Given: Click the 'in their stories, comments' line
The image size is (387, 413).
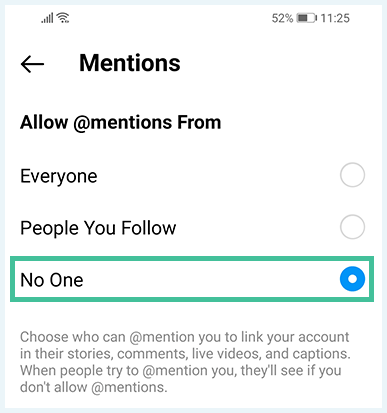Looking at the screenshot, I should pyautogui.click(x=185, y=354).
